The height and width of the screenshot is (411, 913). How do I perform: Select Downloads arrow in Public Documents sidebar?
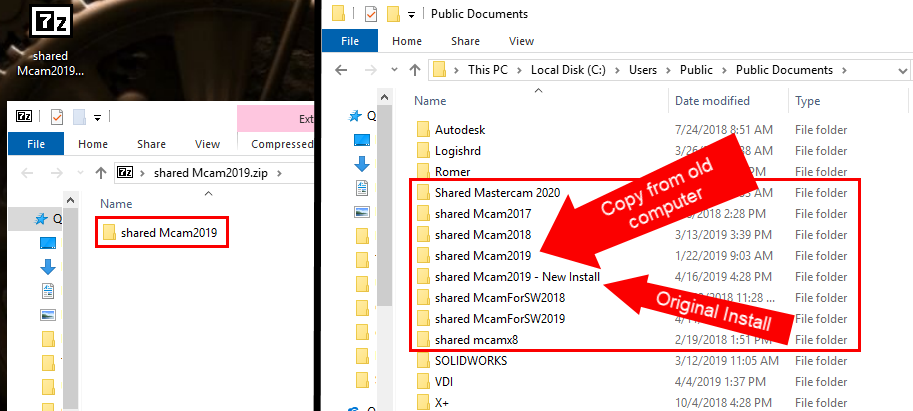(x=362, y=164)
